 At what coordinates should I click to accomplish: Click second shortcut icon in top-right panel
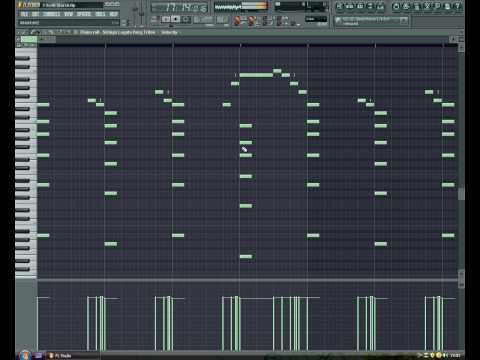click(349, 6)
